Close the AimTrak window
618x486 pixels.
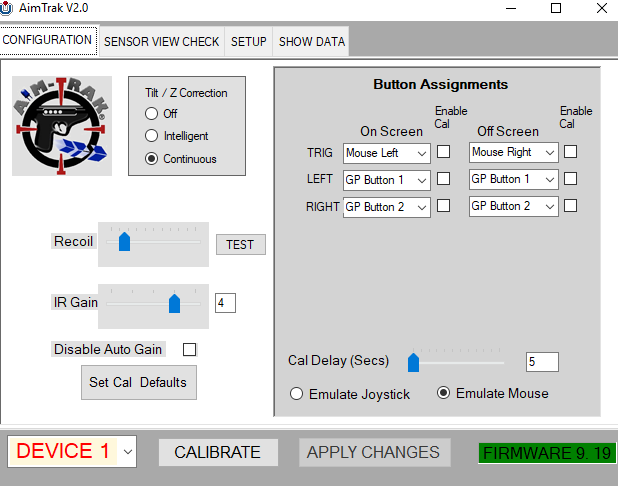pyautogui.click(x=602, y=8)
